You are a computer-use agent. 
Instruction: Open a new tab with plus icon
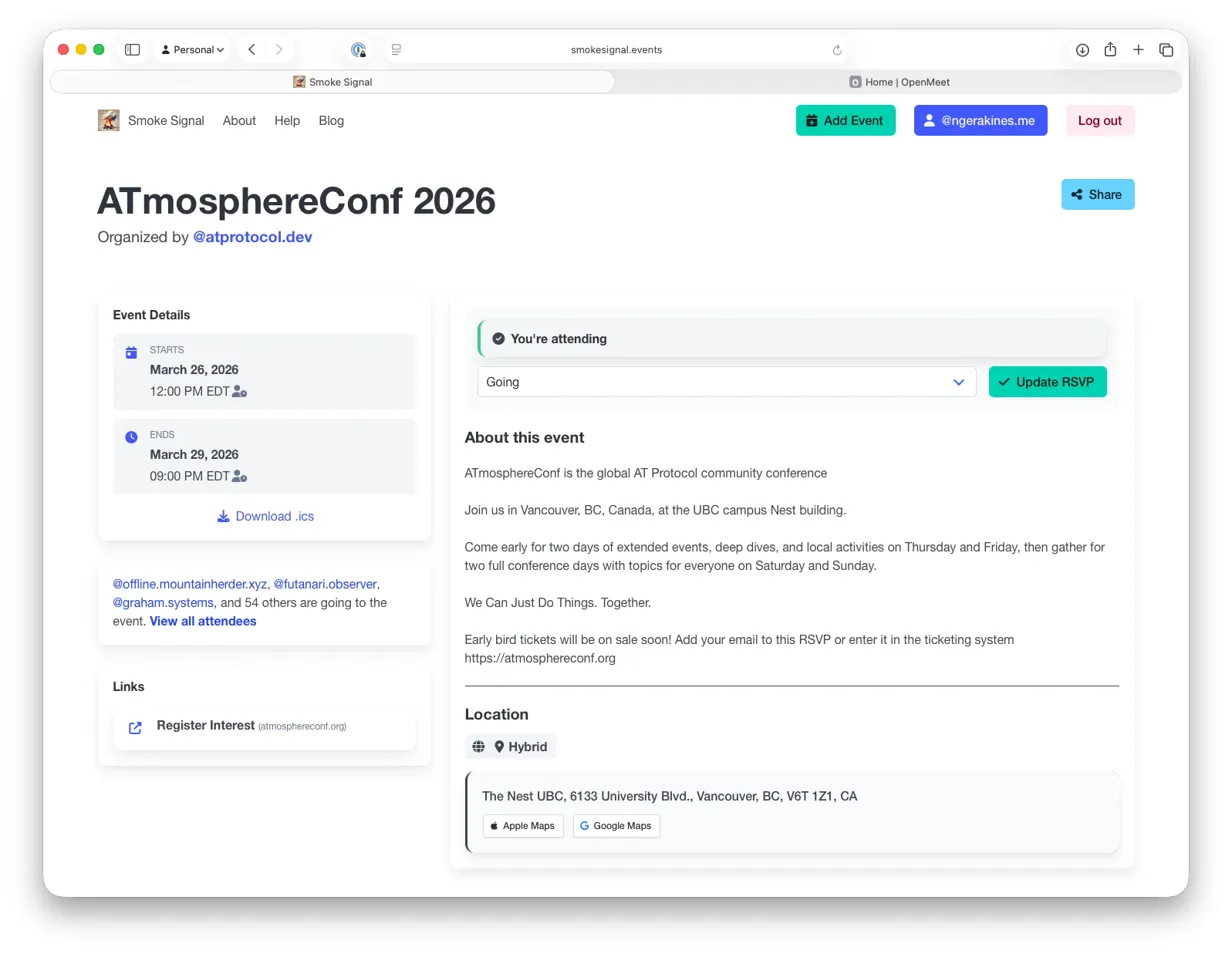coord(1138,50)
